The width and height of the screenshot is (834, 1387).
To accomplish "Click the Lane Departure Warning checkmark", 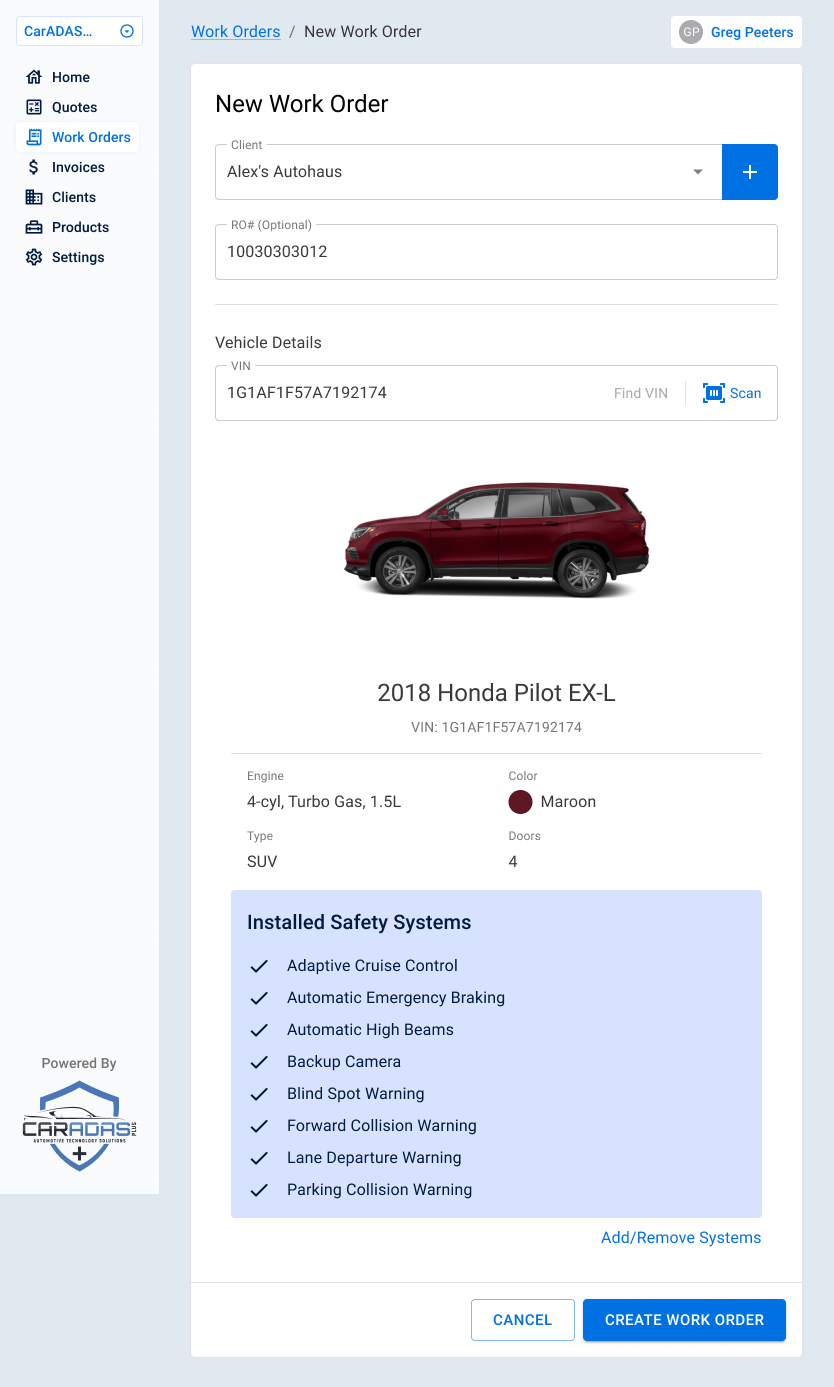I will pyautogui.click(x=259, y=1158).
